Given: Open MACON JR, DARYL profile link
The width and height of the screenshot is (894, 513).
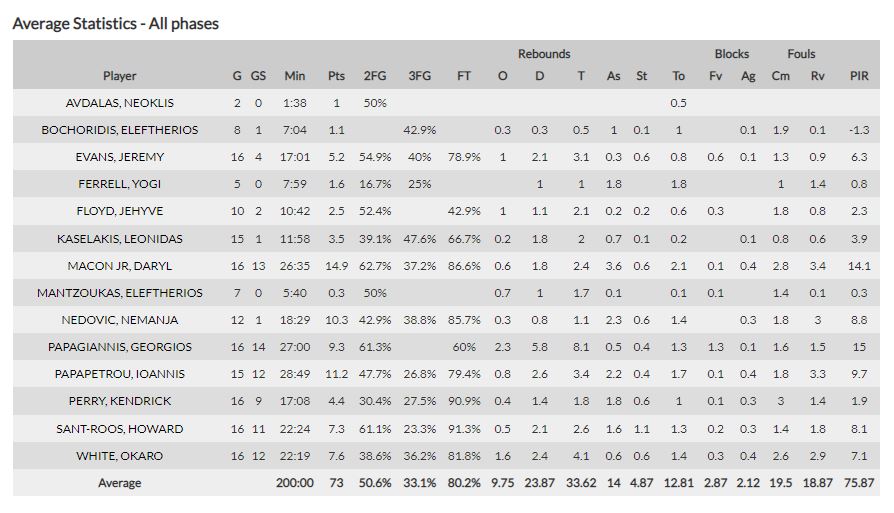Looking at the screenshot, I should pyautogui.click(x=120, y=266).
